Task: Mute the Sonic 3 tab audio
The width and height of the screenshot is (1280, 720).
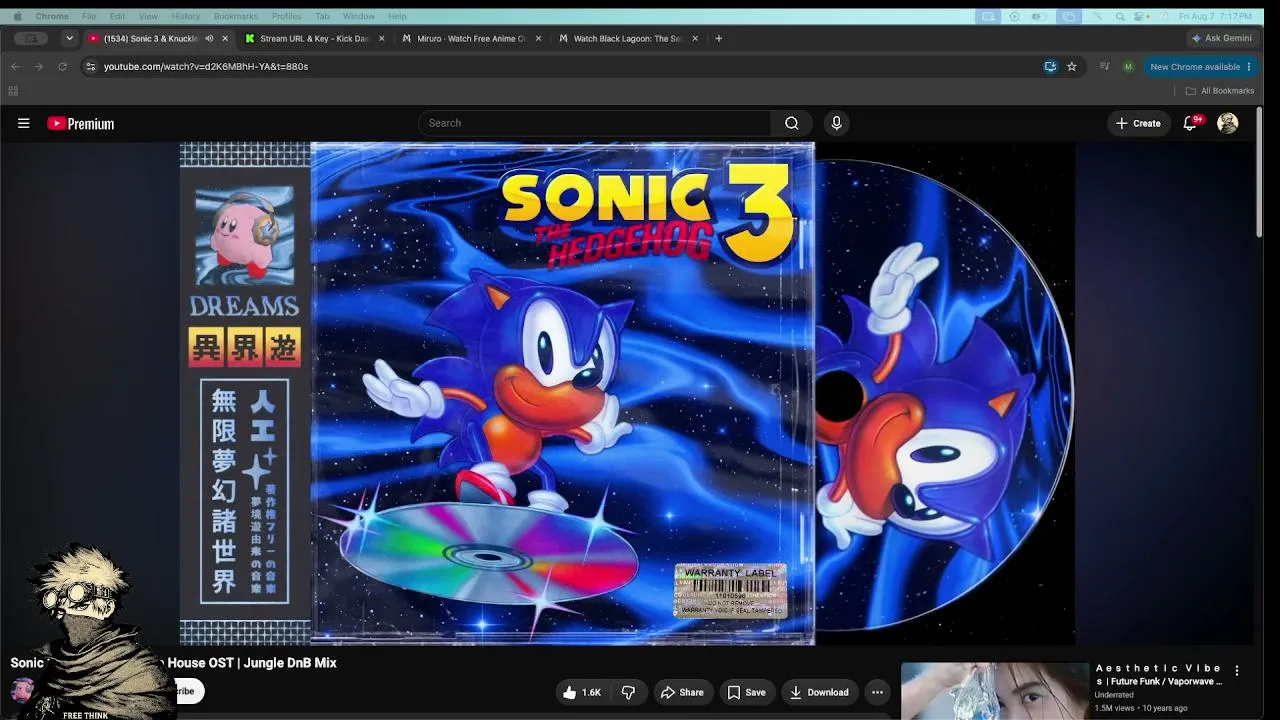Action: point(209,38)
